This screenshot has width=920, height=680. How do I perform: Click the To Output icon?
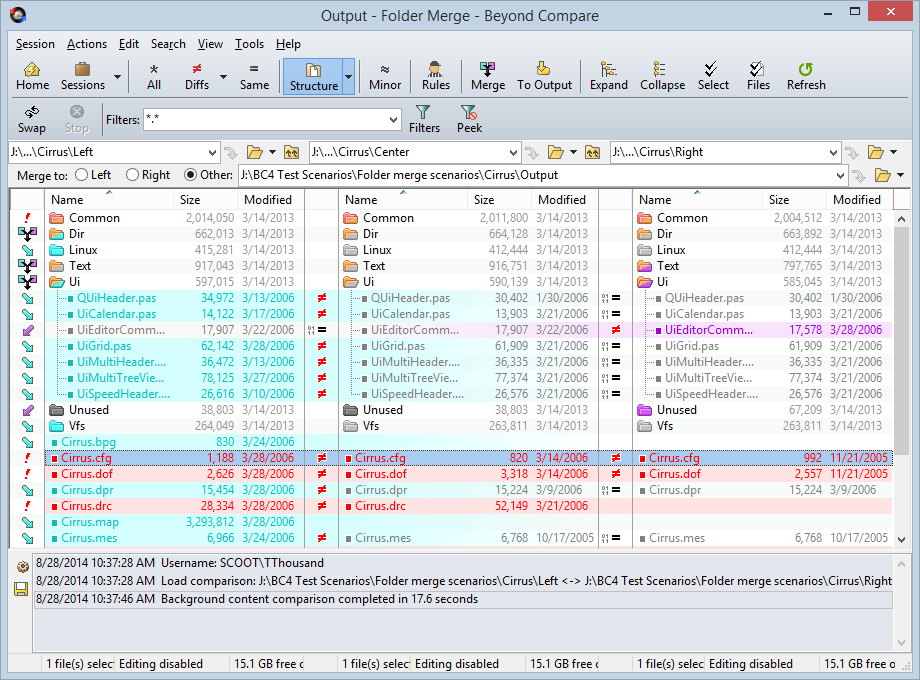pos(543,75)
